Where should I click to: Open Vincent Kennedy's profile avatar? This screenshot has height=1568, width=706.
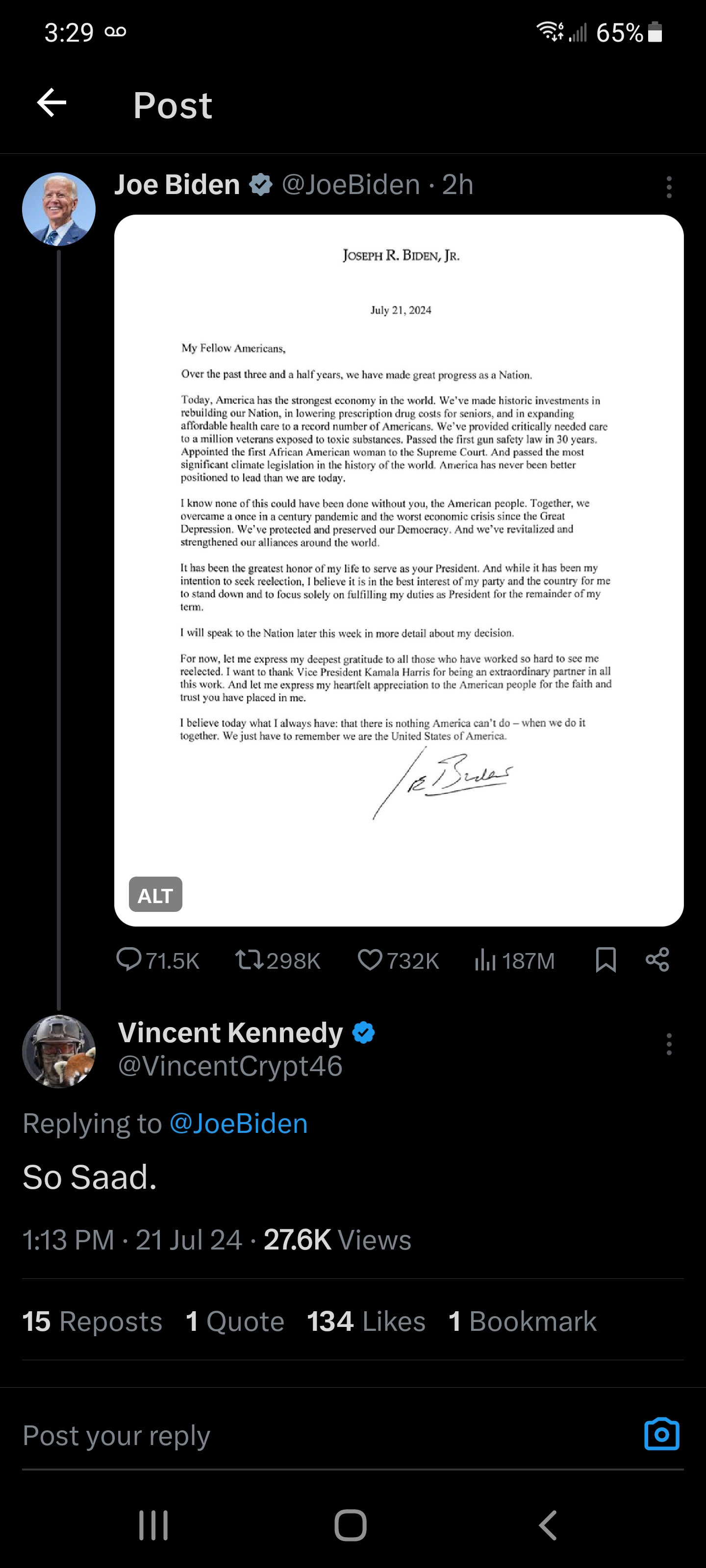coord(59,1051)
